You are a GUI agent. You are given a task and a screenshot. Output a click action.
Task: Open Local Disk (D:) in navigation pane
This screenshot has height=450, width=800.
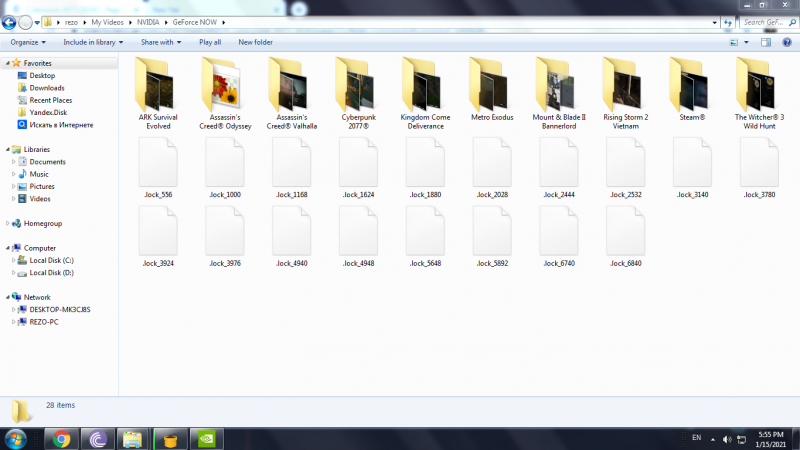(51, 272)
